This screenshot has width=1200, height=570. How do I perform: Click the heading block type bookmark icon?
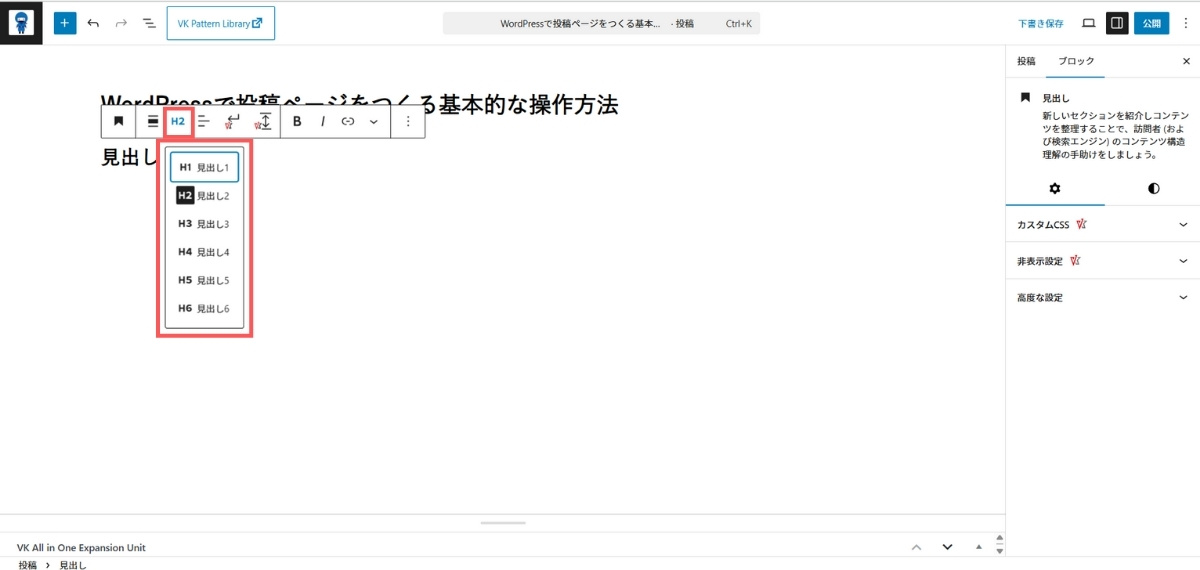pos(118,121)
